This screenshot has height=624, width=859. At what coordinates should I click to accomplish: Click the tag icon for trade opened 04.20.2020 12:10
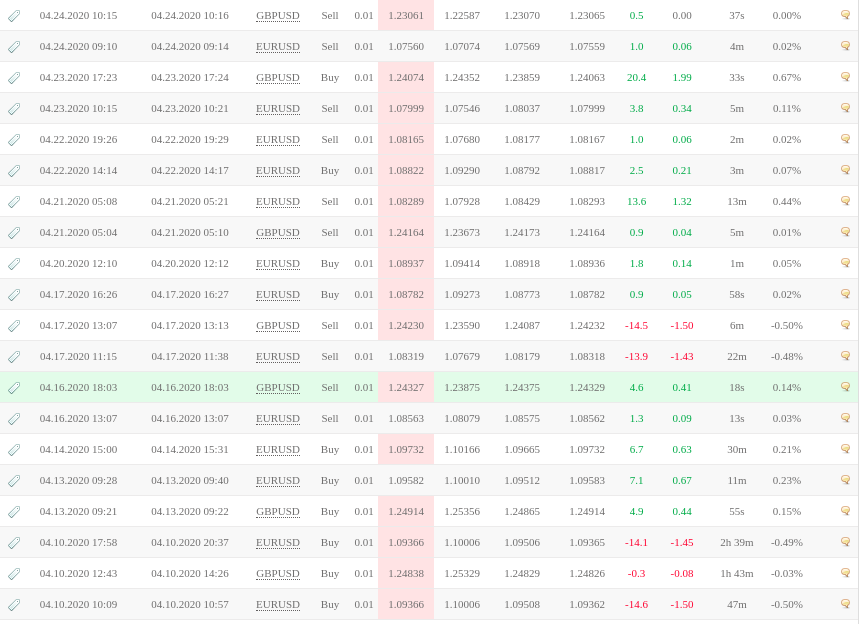pos(14,264)
